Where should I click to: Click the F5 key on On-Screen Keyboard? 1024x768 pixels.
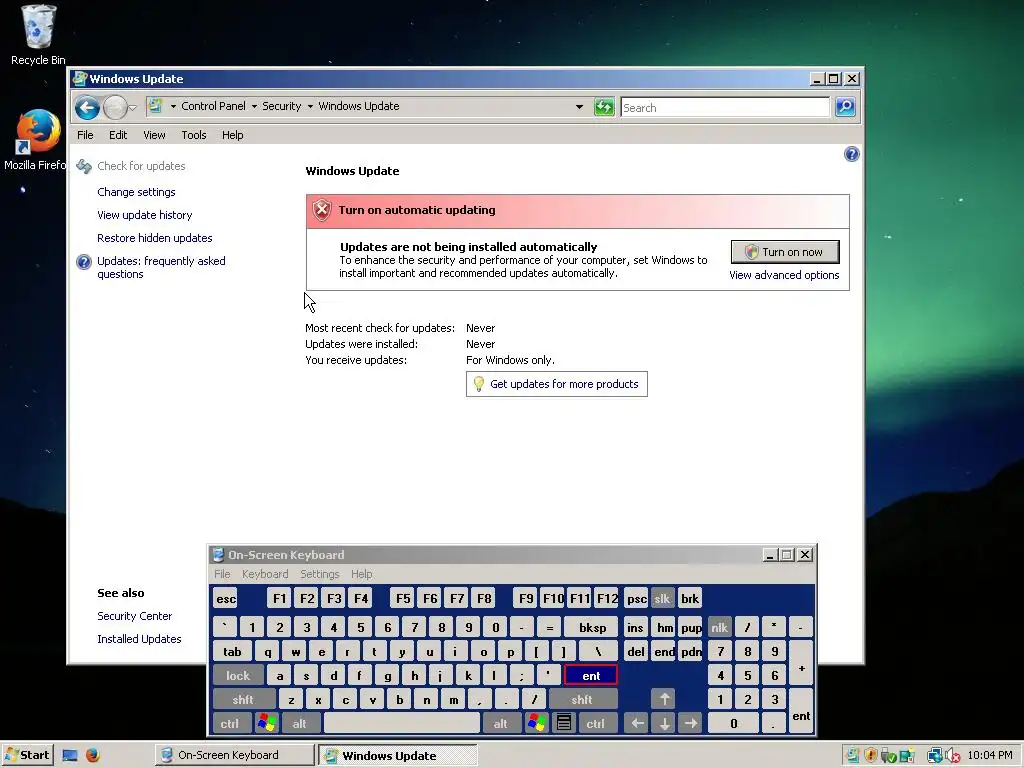[403, 598]
